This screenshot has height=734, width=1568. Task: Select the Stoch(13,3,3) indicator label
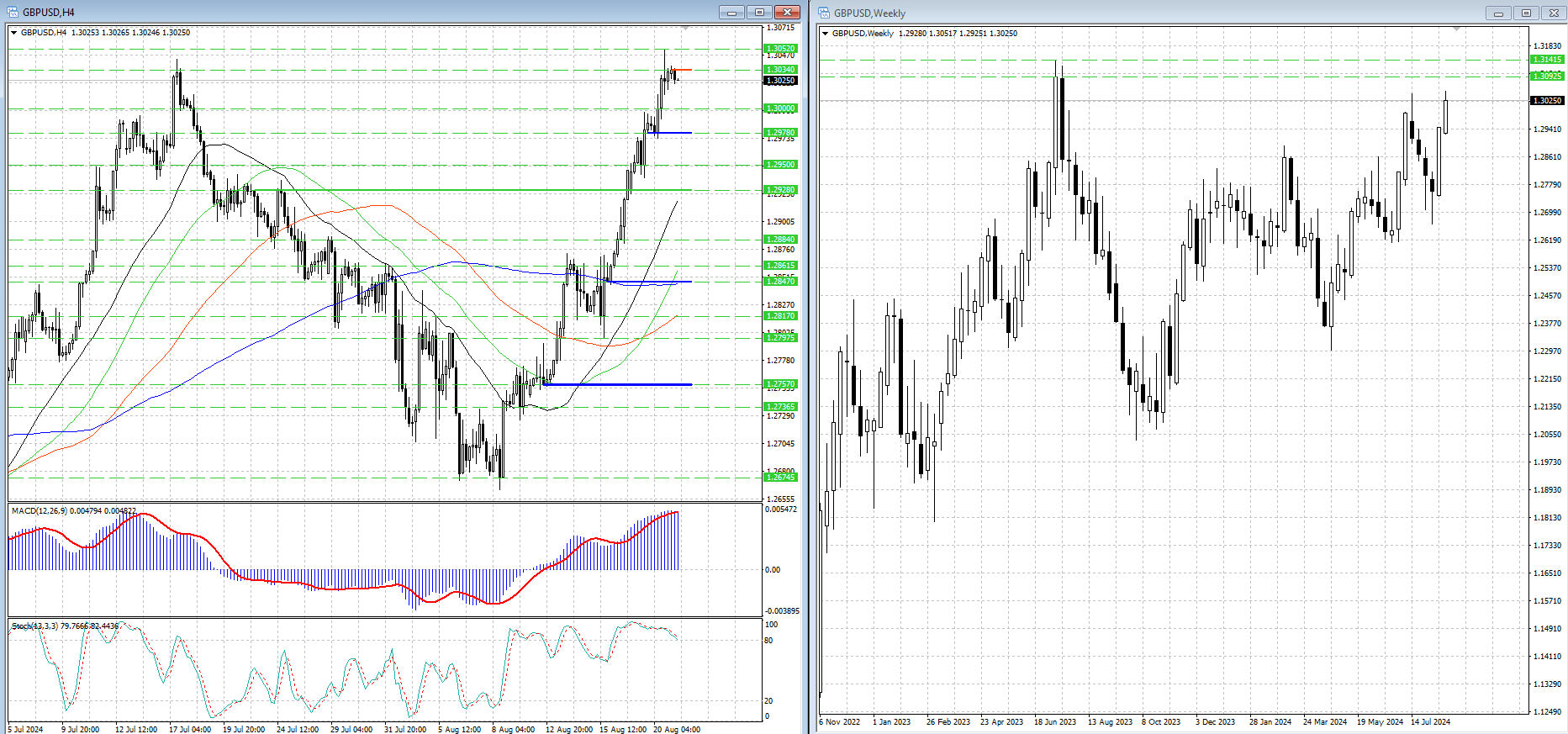(x=65, y=626)
